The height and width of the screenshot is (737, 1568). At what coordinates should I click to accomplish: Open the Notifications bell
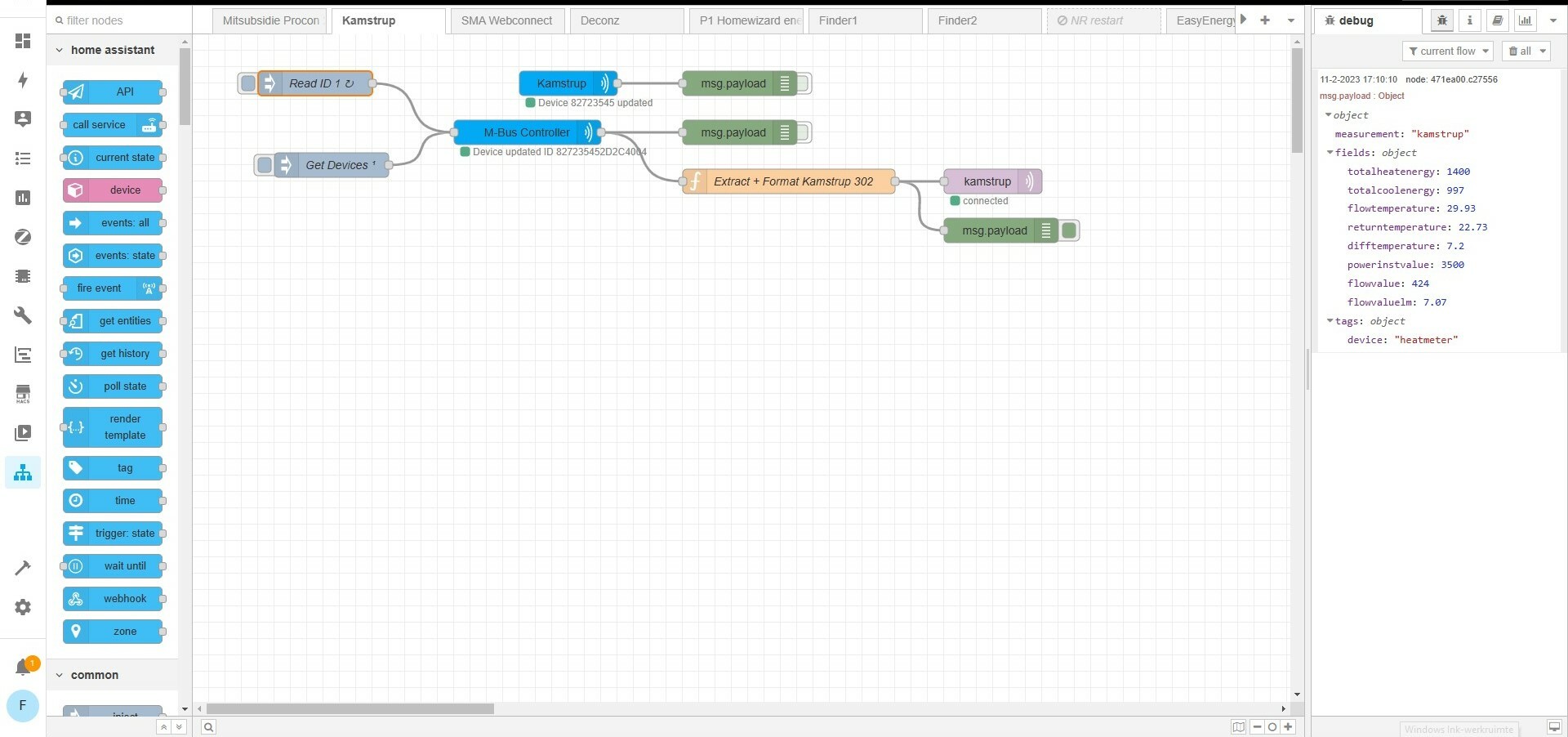pos(23,668)
